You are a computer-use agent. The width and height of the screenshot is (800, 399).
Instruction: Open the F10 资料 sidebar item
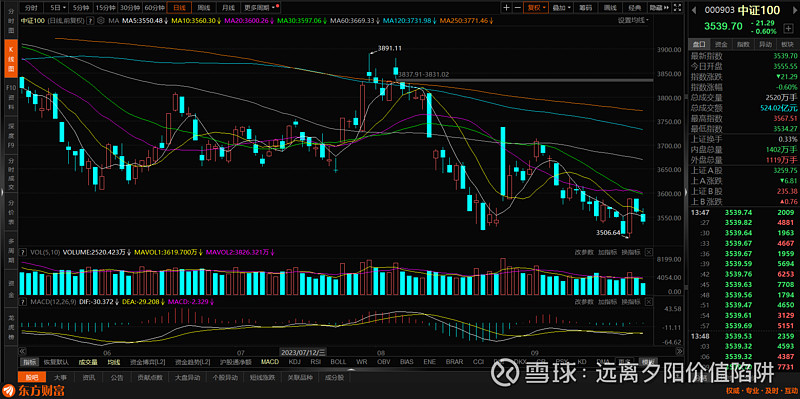[x=10, y=94]
